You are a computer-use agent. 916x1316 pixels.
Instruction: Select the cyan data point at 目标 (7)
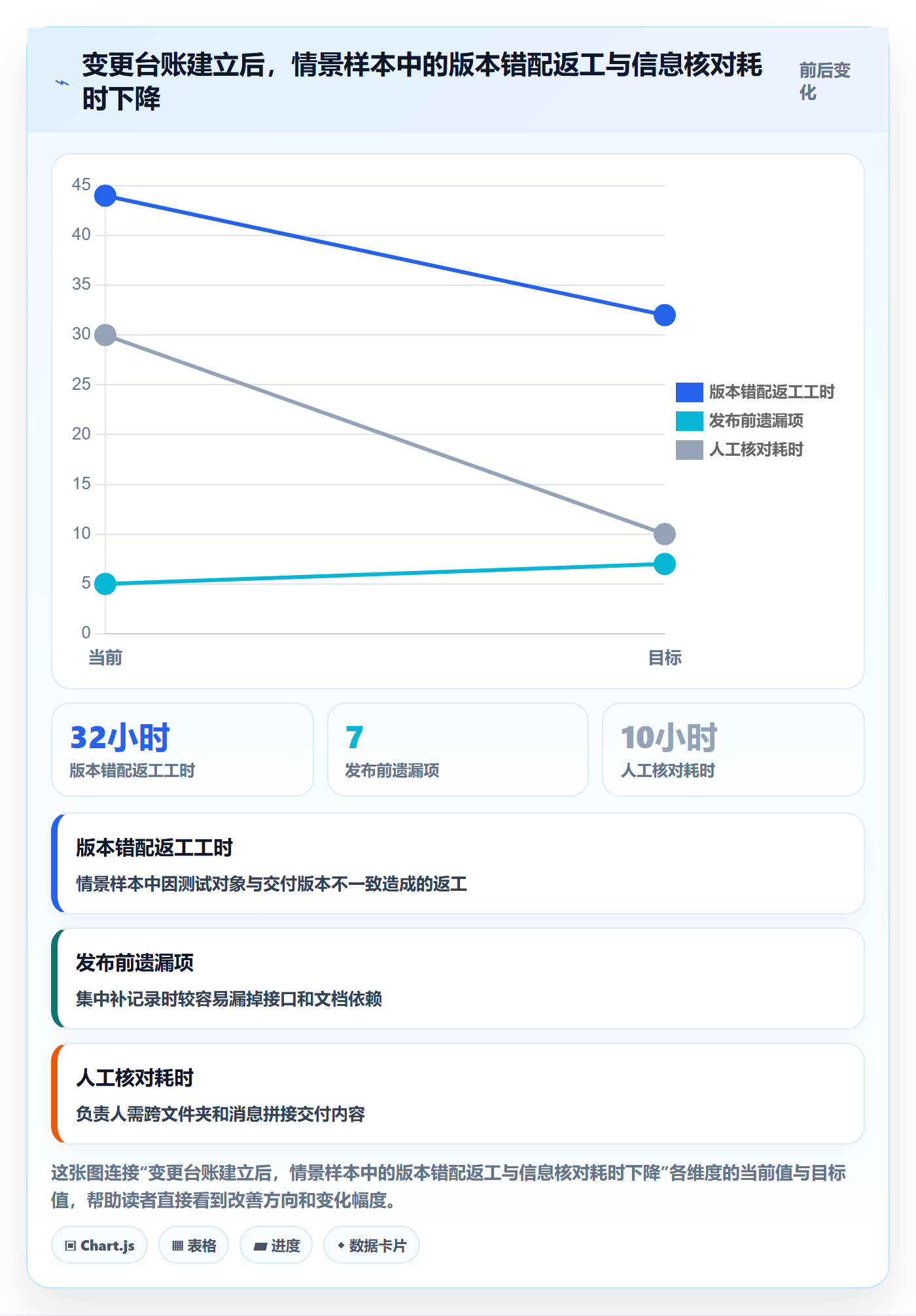665,564
